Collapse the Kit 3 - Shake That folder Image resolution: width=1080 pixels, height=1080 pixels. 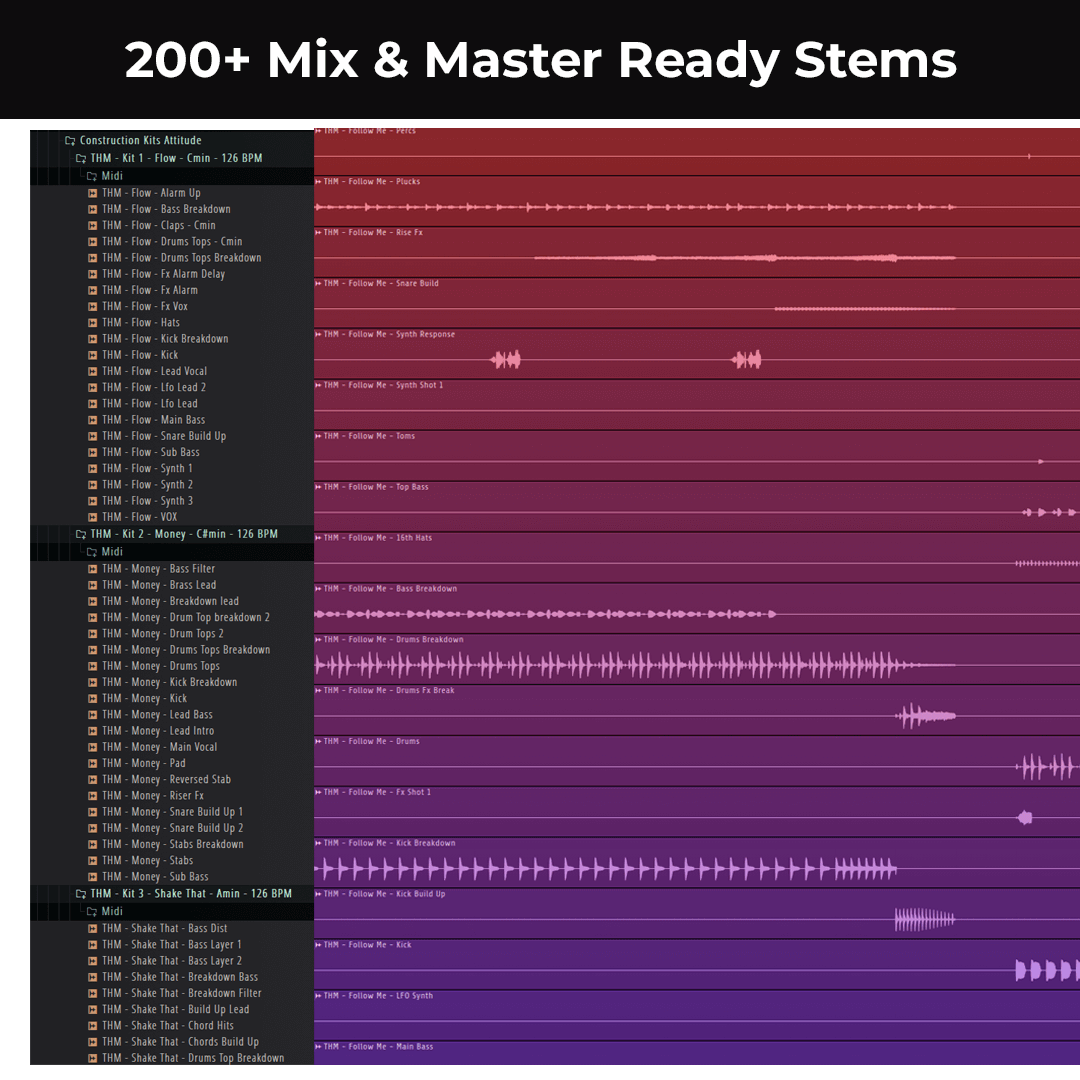click(x=81, y=893)
